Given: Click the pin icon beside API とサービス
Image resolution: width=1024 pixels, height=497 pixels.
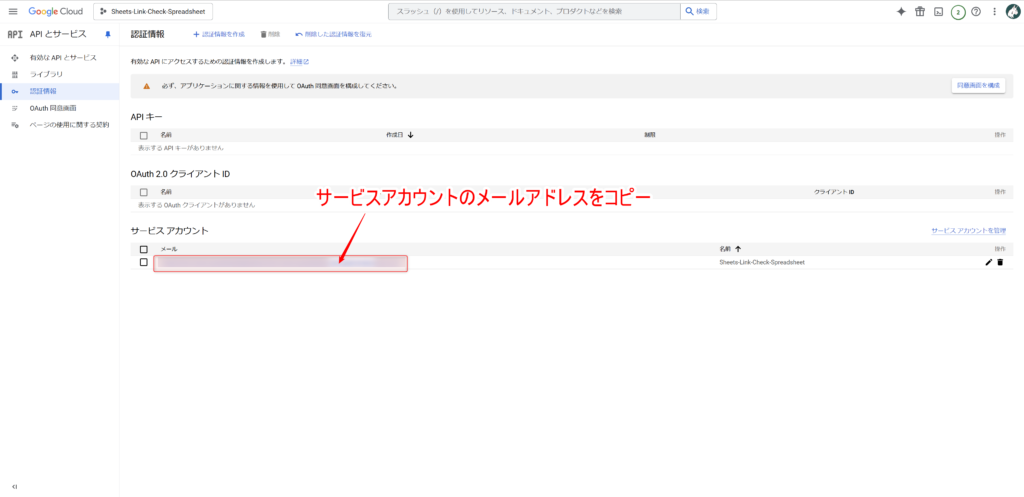Looking at the screenshot, I should [x=108, y=34].
